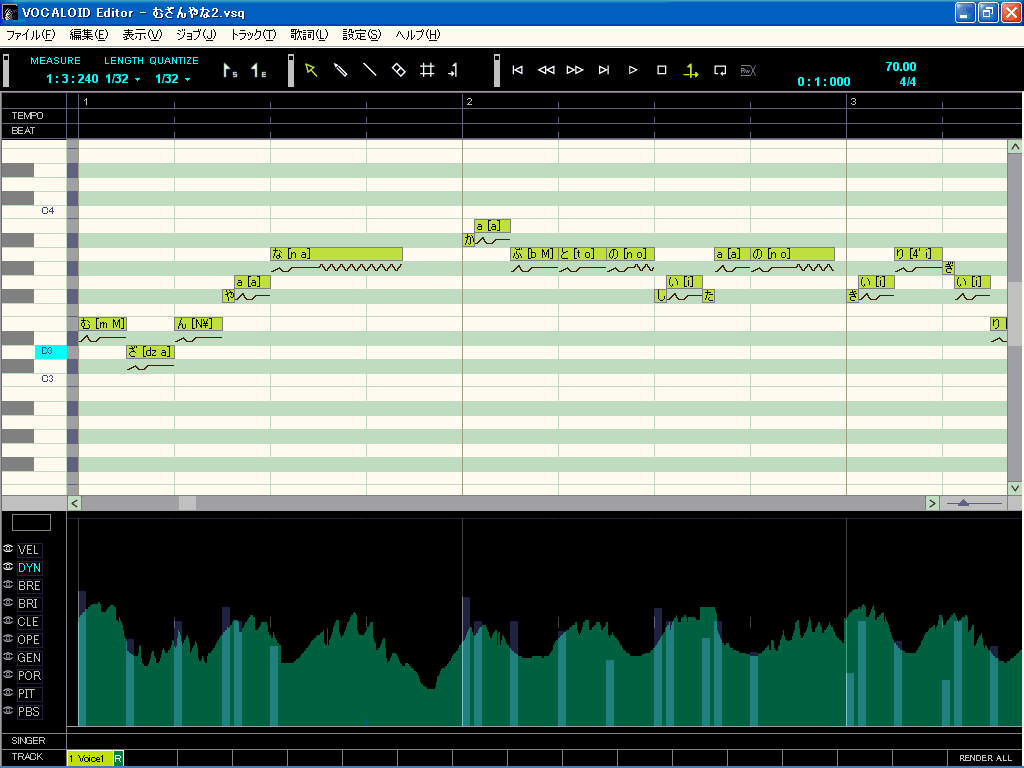Rewind playback with the double-left arrows
Screen dimensions: 1024x768
(546, 70)
